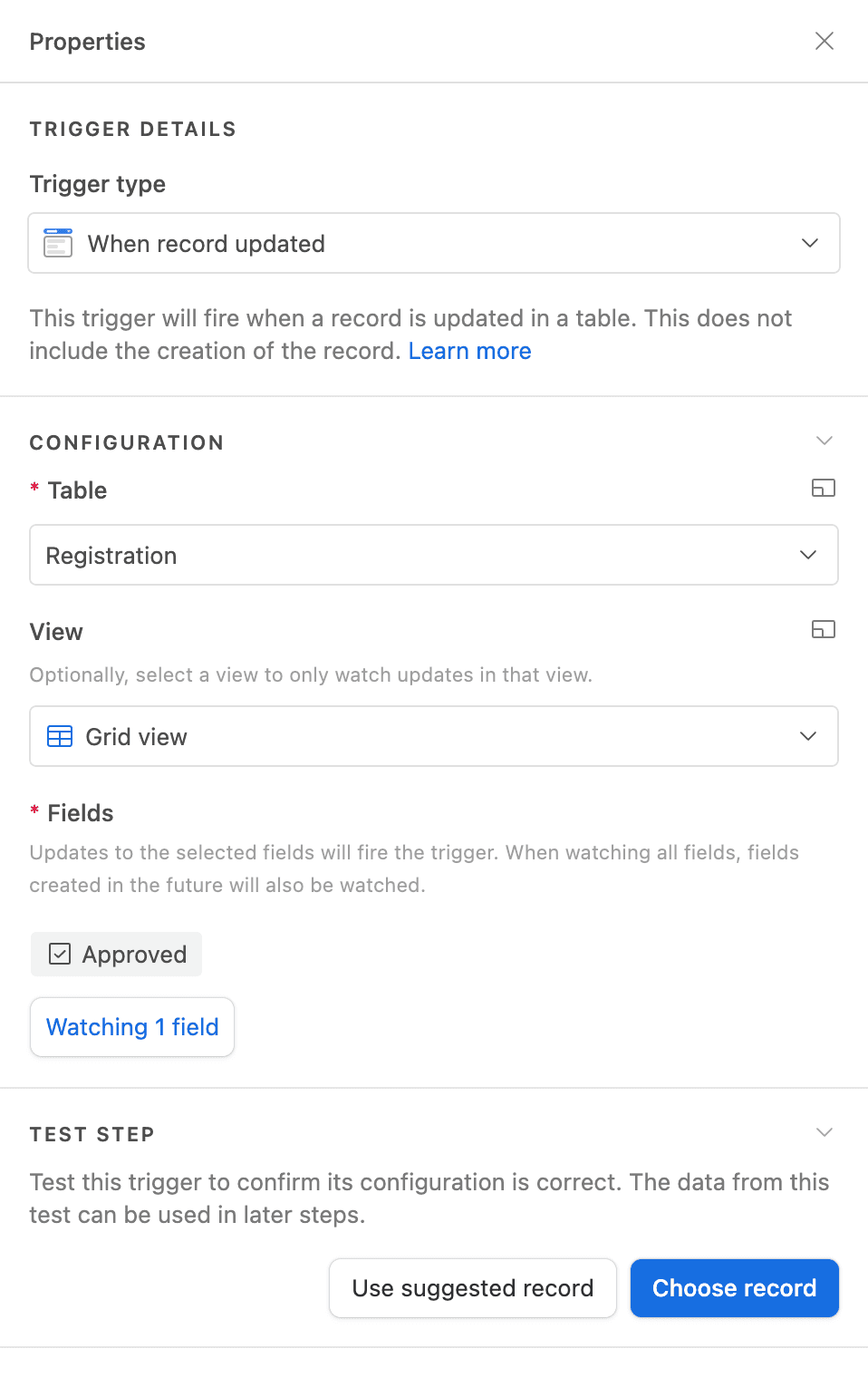
Task: Click the Grid view table icon
Action: tap(60, 737)
